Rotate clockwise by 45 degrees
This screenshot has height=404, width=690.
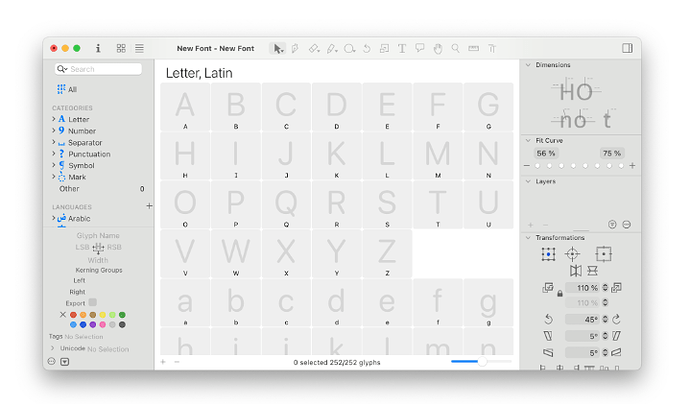(x=615, y=319)
